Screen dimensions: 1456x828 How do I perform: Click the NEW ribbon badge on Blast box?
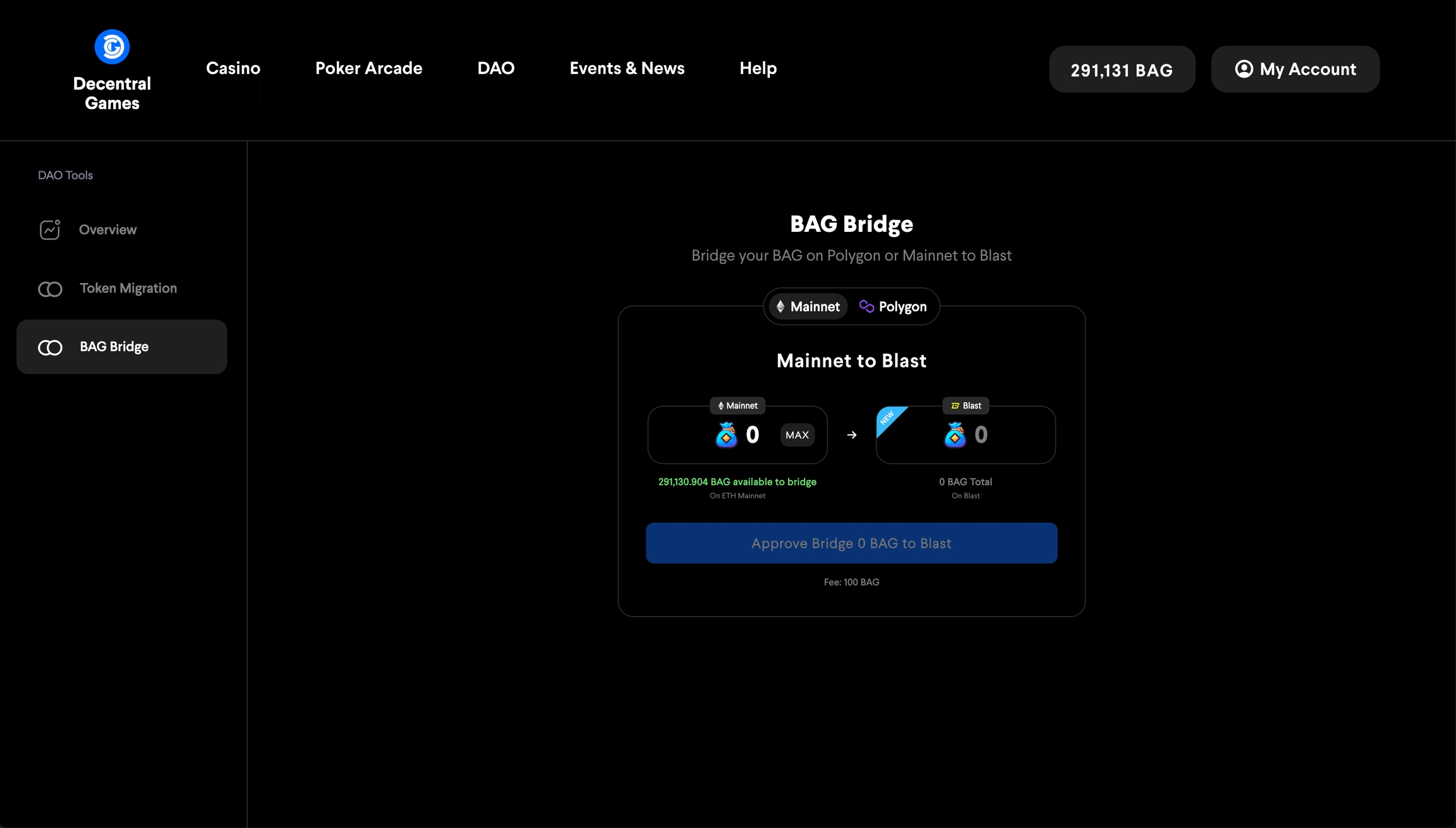888,418
